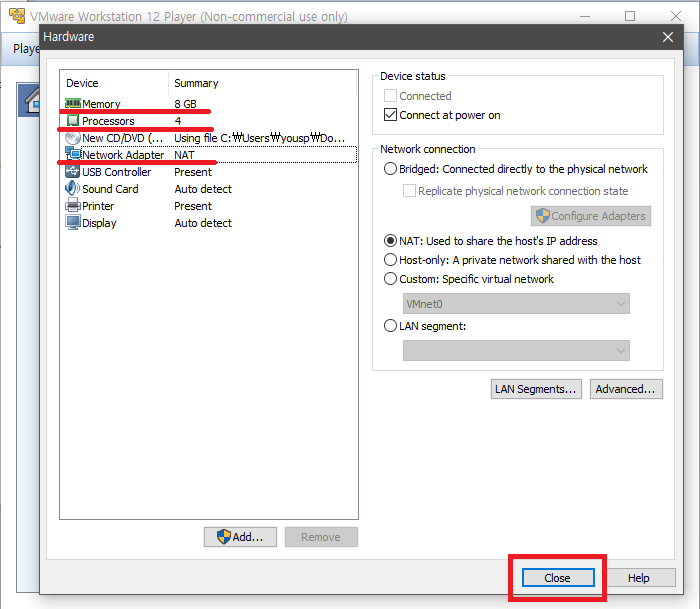Screen dimensions: 700x609
Task: Open the LAN segment dropdown list
Action: click(x=516, y=350)
